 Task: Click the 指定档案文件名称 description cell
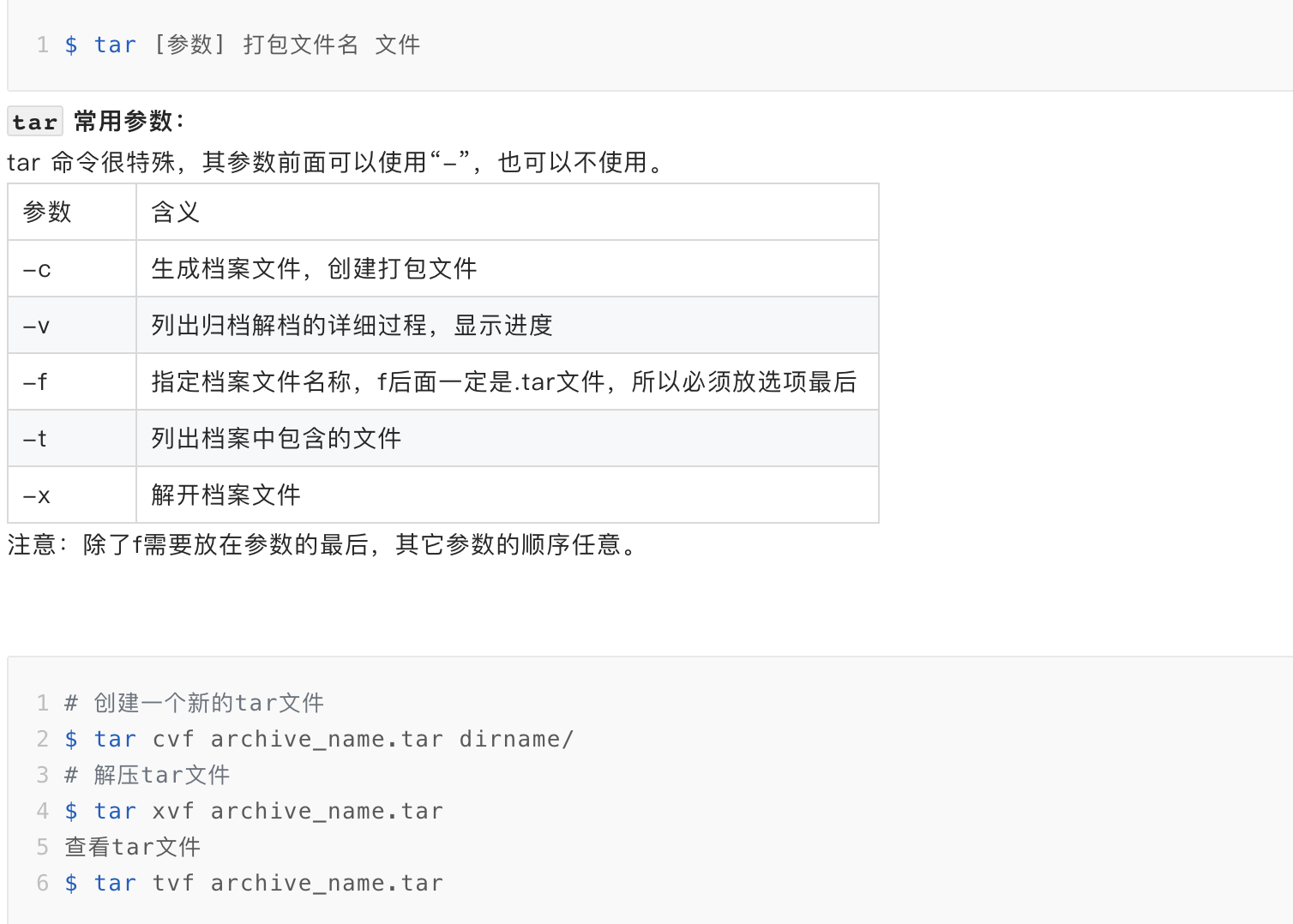(x=508, y=381)
